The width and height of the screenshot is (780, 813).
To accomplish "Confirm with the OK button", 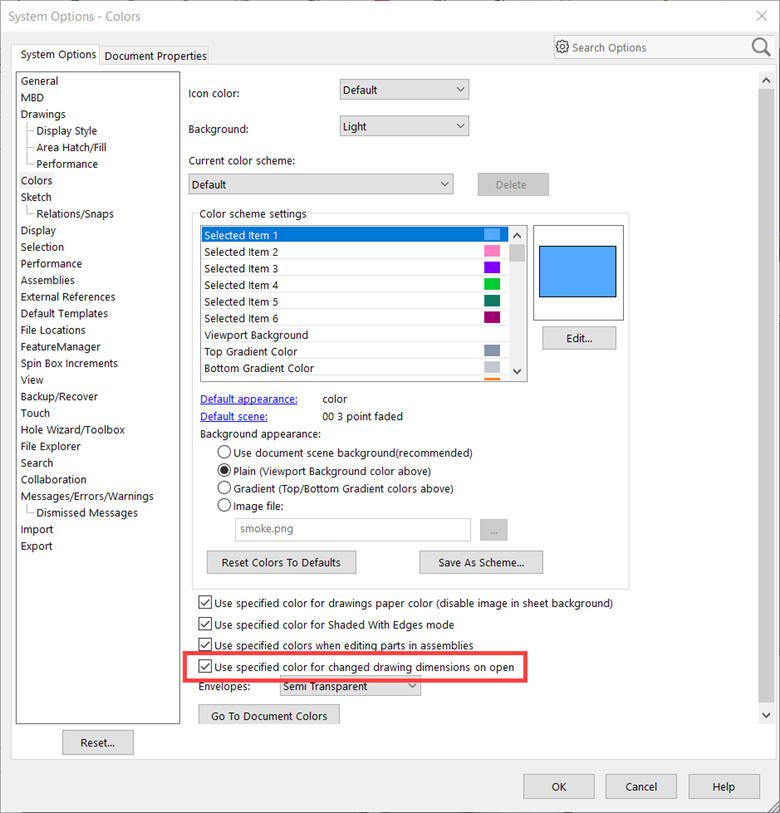I will pyautogui.click(x=559, y=787).
